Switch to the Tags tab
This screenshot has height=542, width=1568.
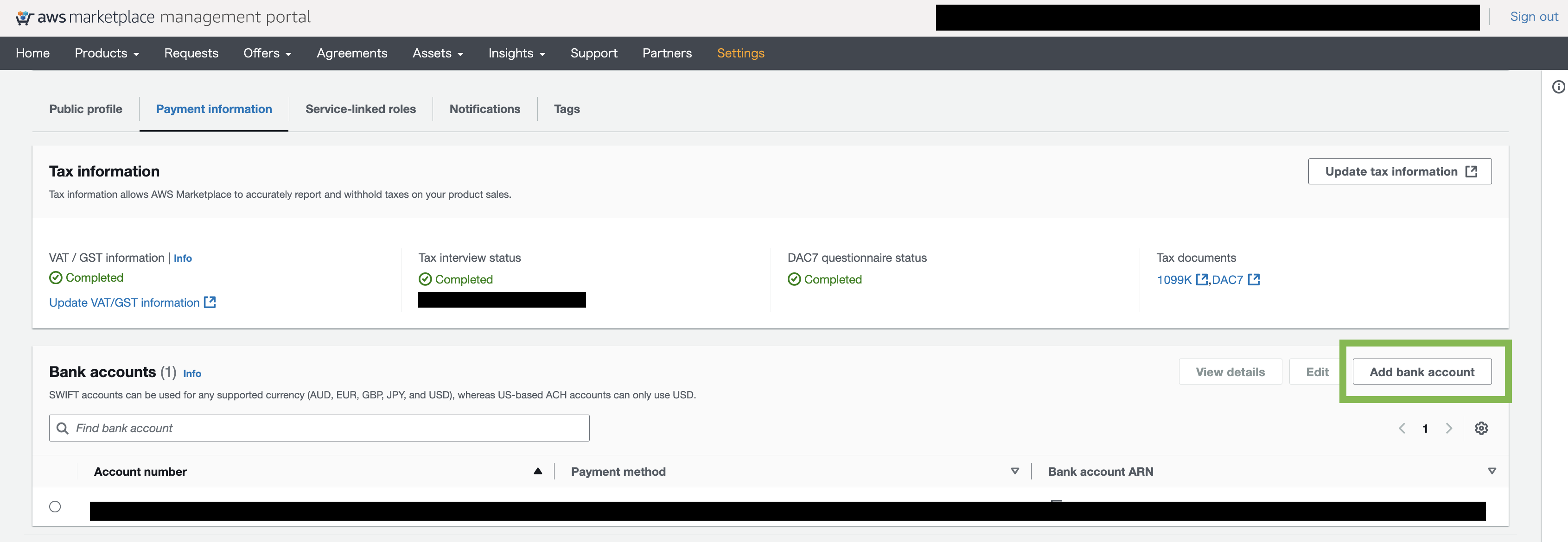click(567, 109)
